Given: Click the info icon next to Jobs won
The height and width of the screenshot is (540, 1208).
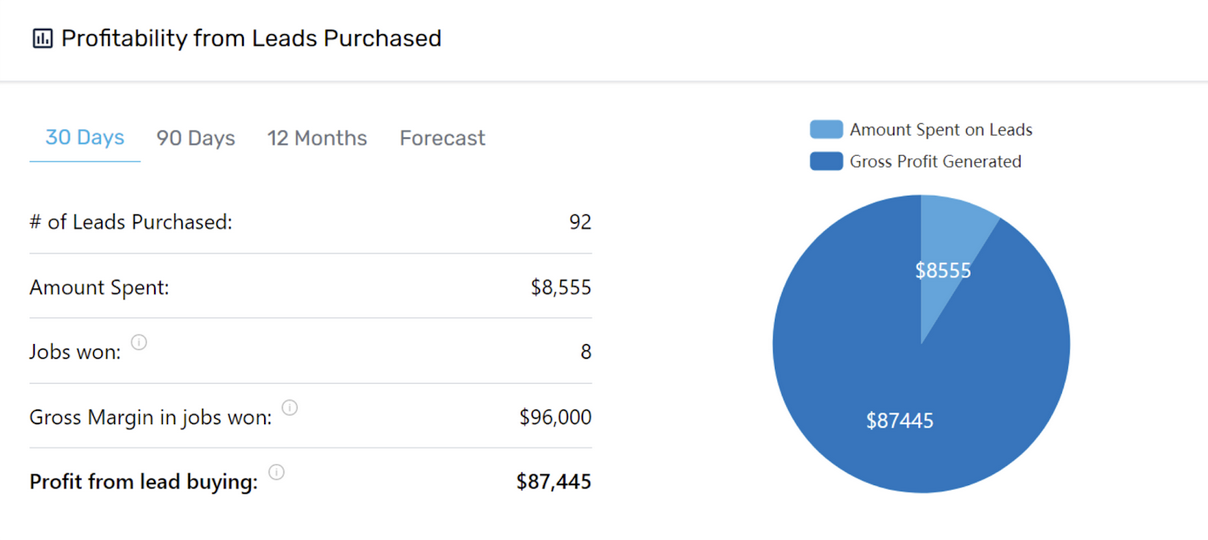Looking at the screenshot, I should coord(139,342).
